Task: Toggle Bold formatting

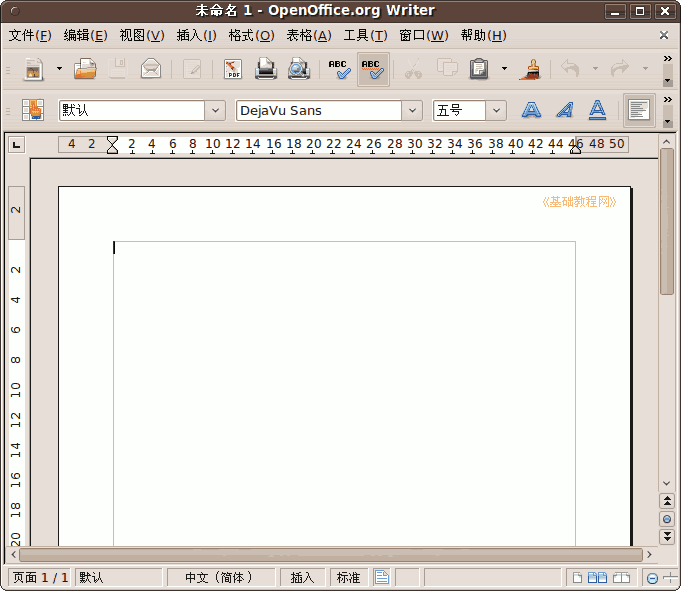Action: [x=531, y=110]
